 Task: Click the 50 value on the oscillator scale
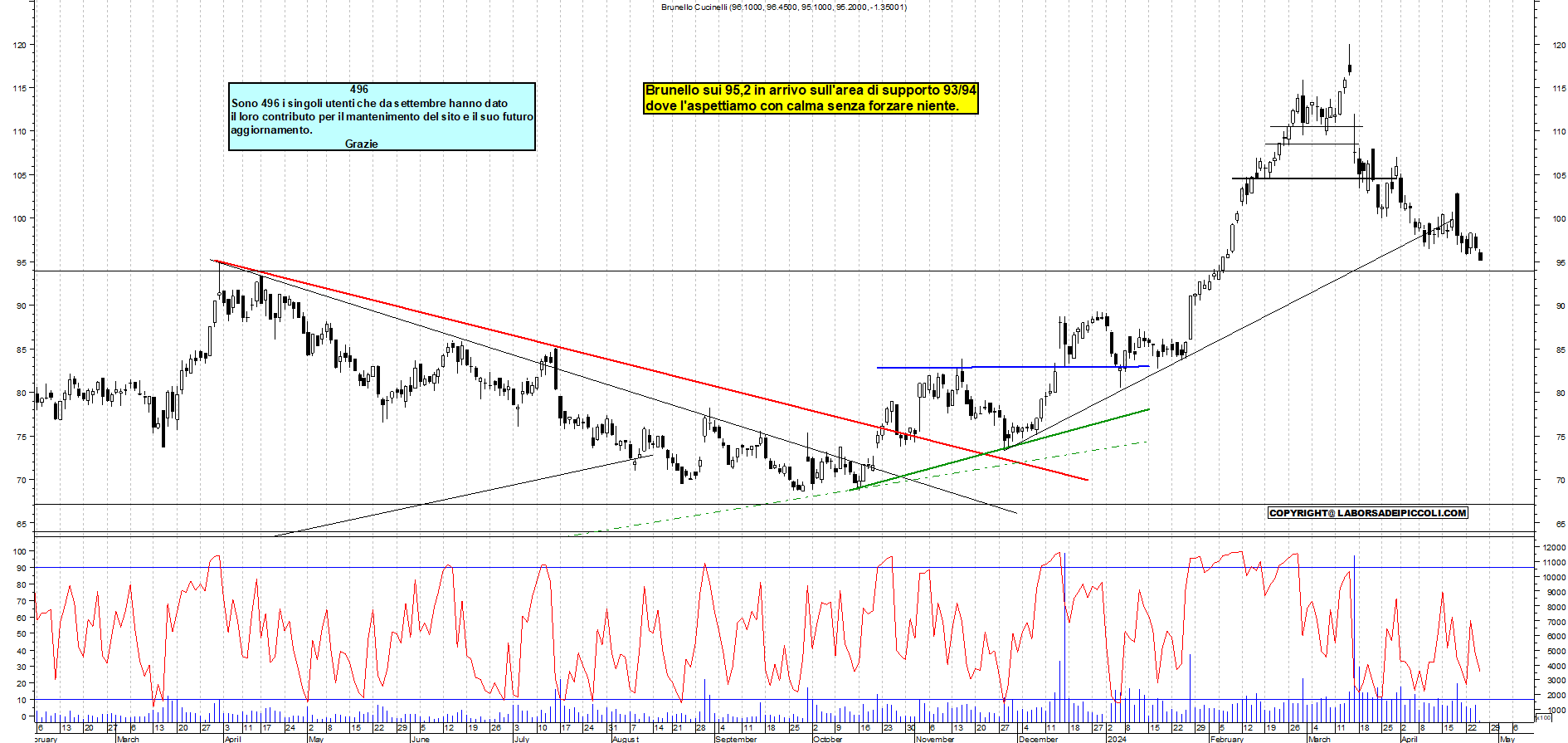click(x=22, y=634)
